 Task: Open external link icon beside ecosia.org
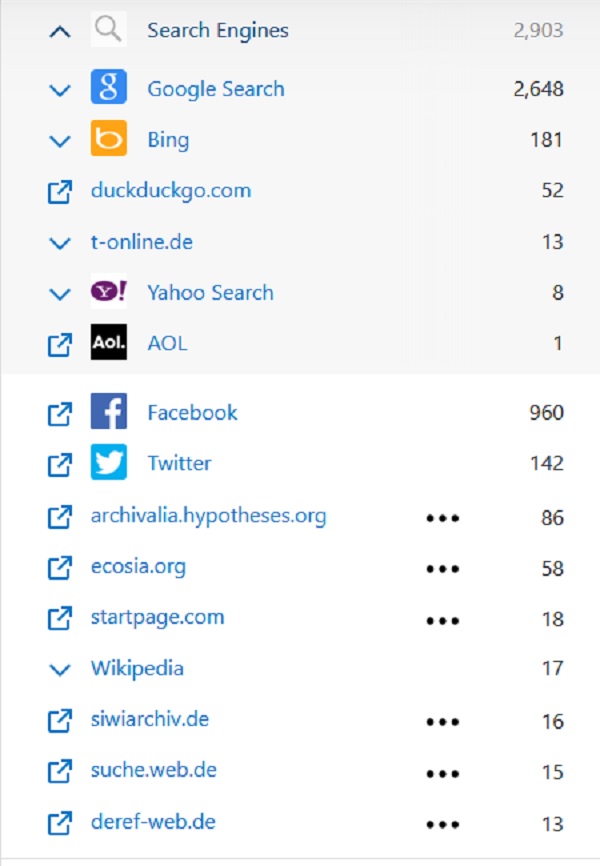pos(60,568)
